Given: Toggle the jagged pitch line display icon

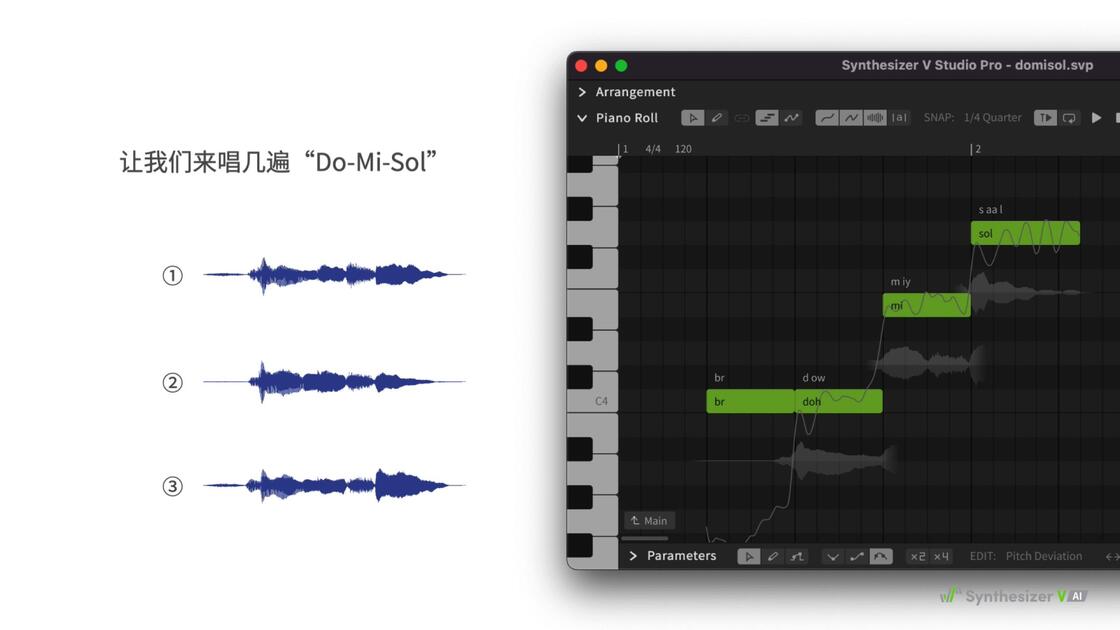Looking at the screenshot, I should pyautogui.click(x=851, y=118).
